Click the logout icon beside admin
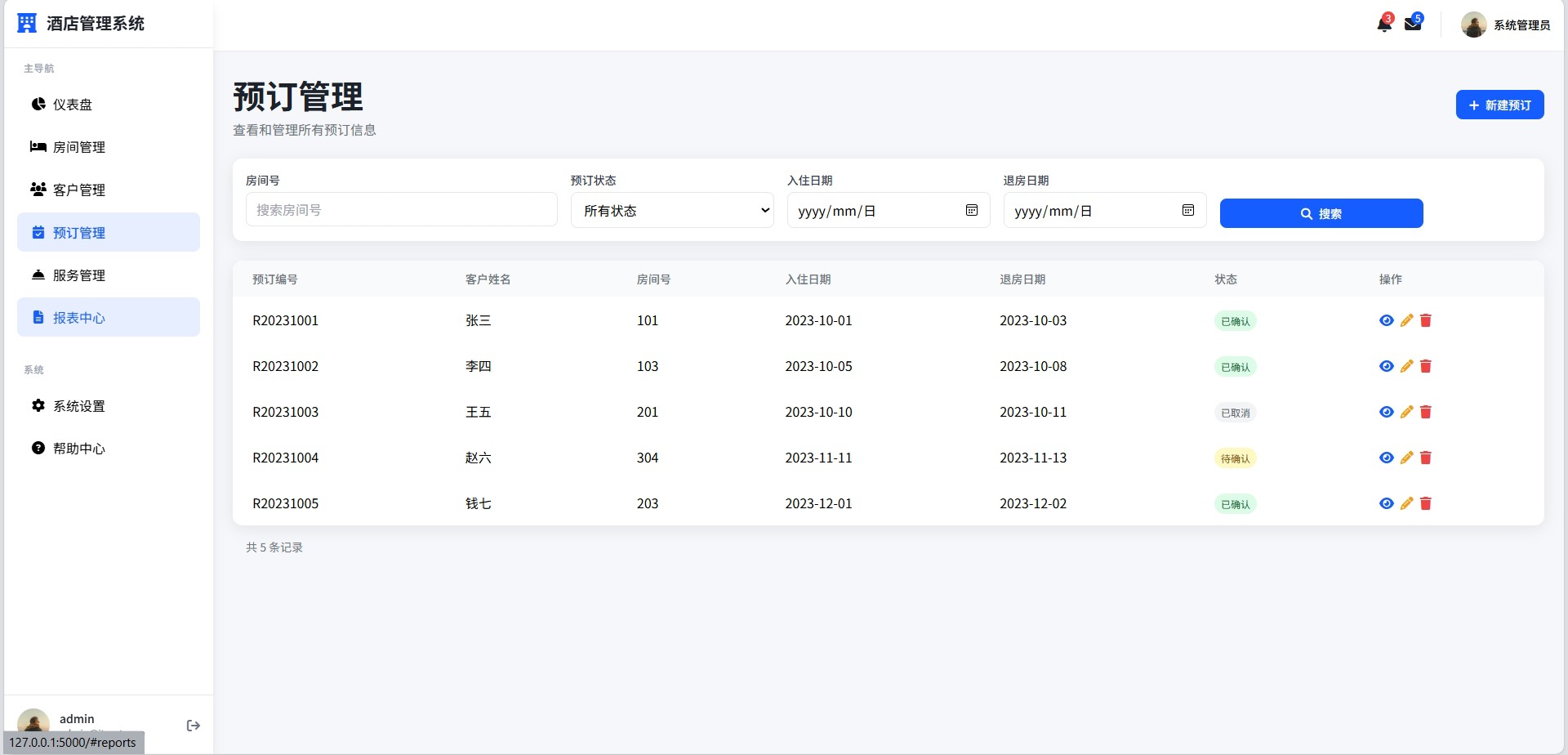The width and height of the screenshot is (1568, 755). [x=194, y=726]
